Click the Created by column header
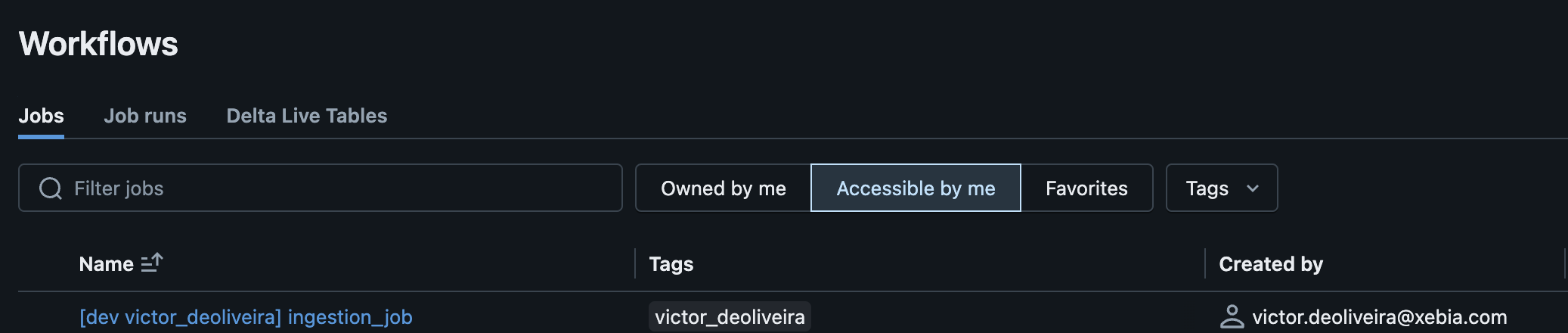1568x333 pixels. (x=1271, y=264)
